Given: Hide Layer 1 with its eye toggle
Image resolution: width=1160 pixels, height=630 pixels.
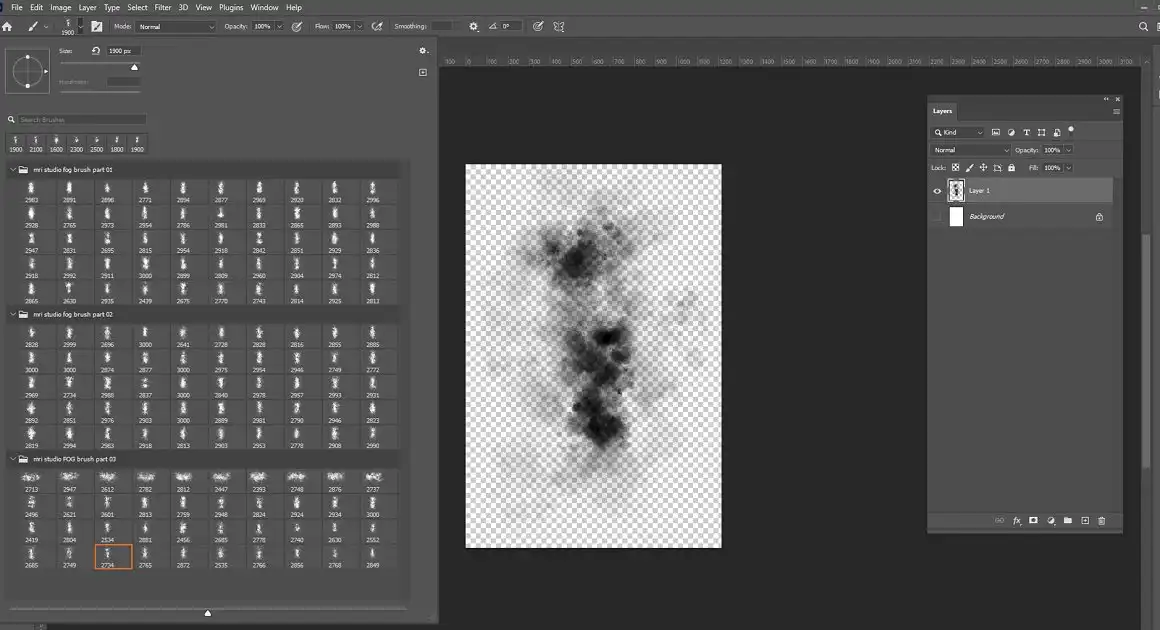Looking at the screenshot, I should click(x=937, y=190).
